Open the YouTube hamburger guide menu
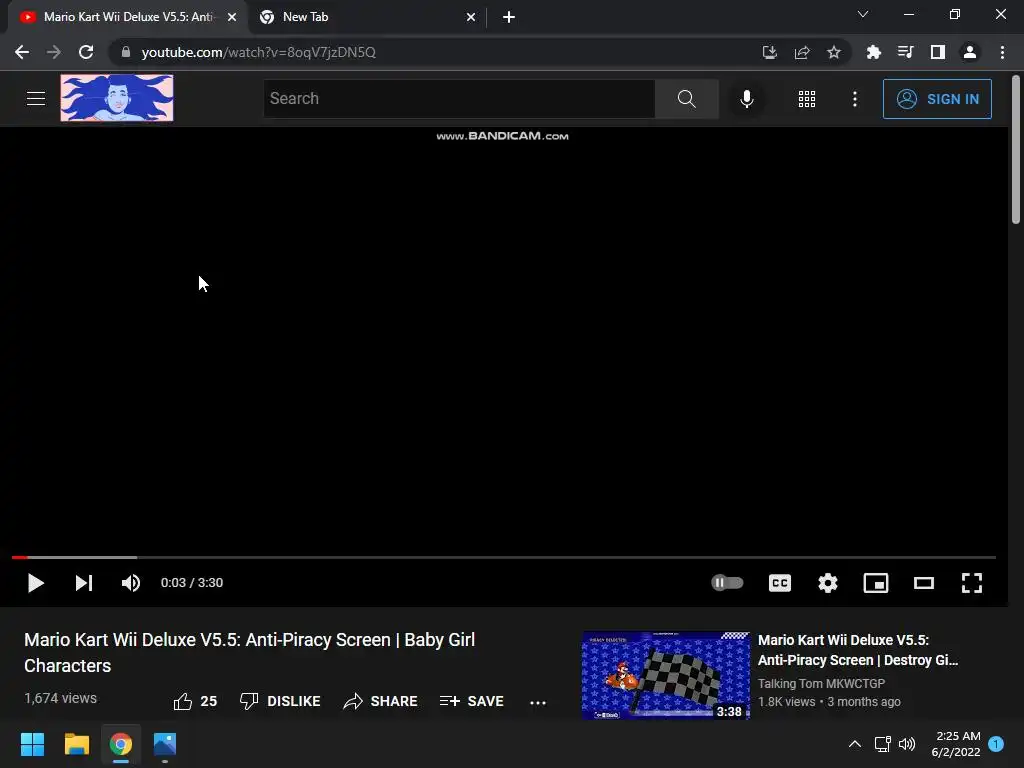The height and width of the screenshot is (768, 1024). (x=36, y=99)
